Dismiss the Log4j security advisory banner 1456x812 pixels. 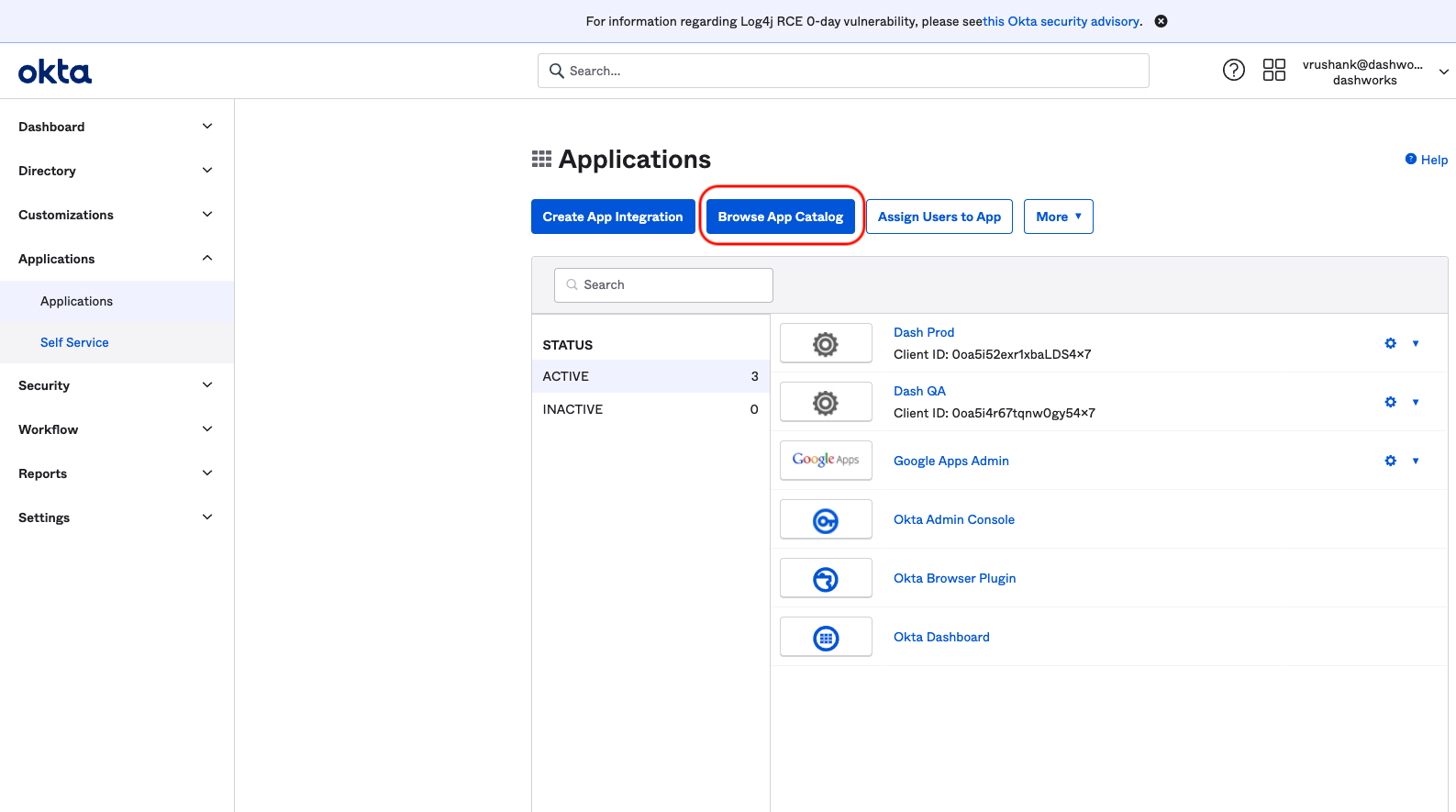[1161, 21]
